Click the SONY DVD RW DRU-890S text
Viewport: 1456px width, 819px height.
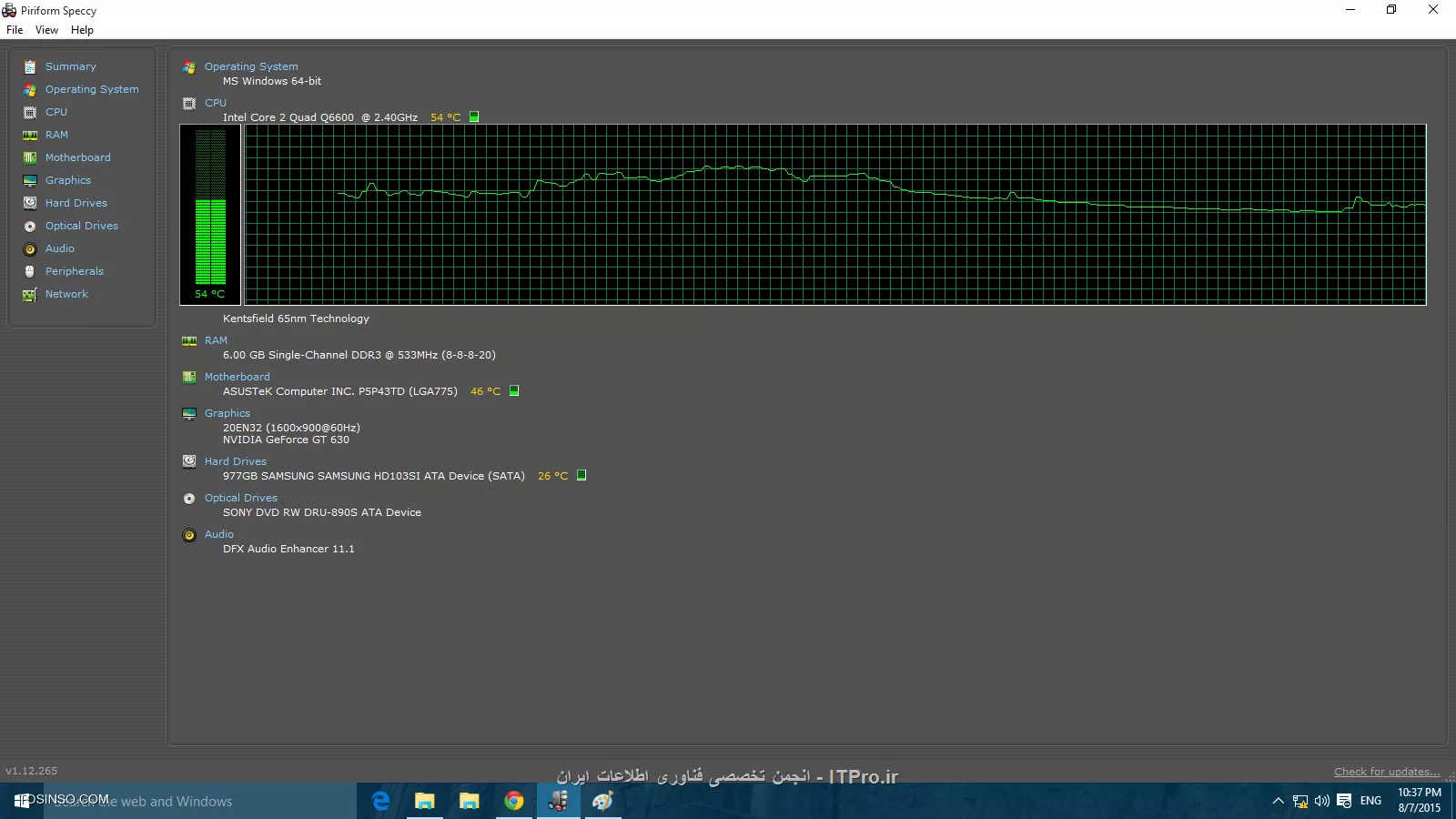click(322, 512)
